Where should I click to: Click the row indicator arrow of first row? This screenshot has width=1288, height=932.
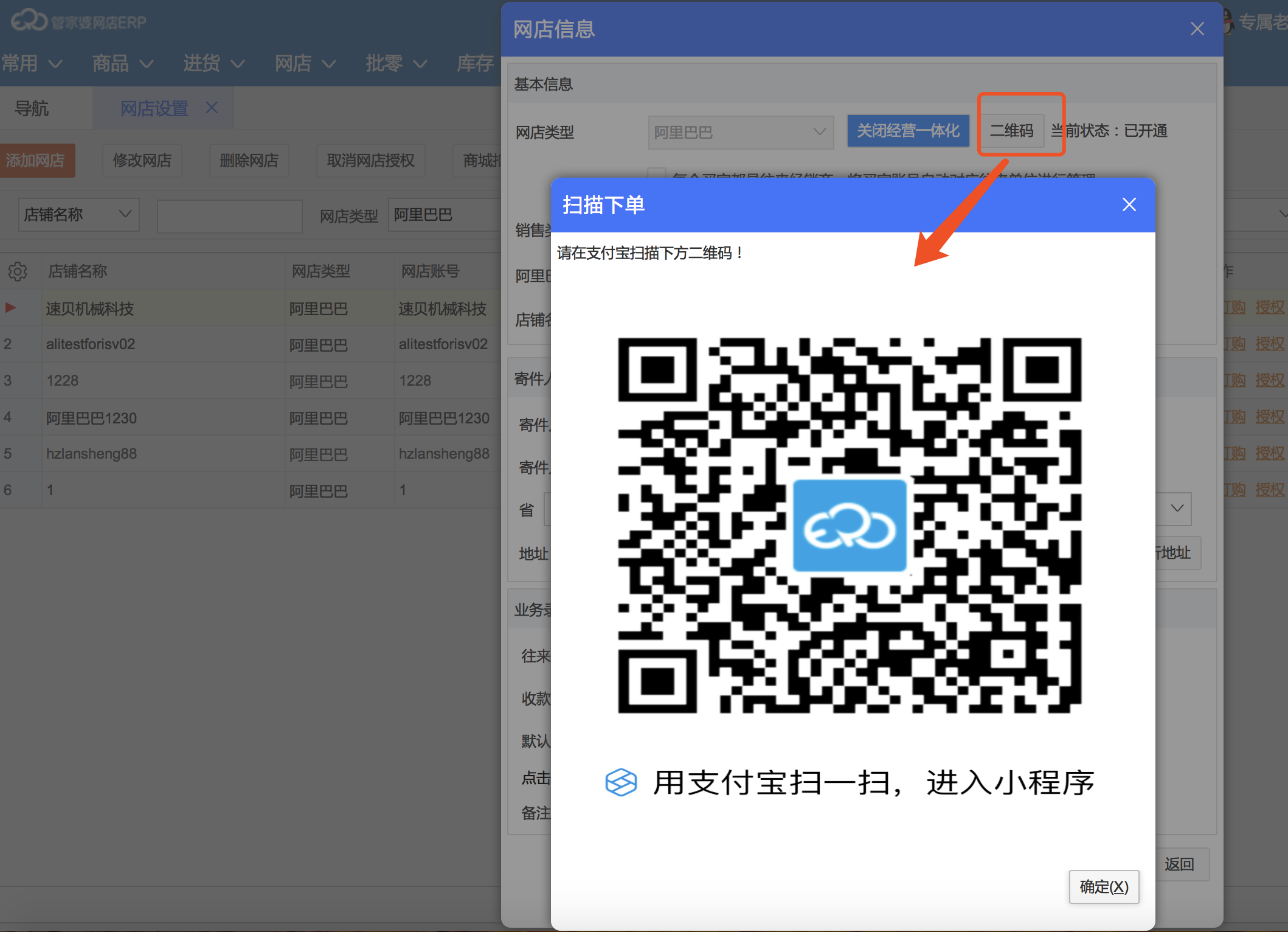tap(10, 308)
